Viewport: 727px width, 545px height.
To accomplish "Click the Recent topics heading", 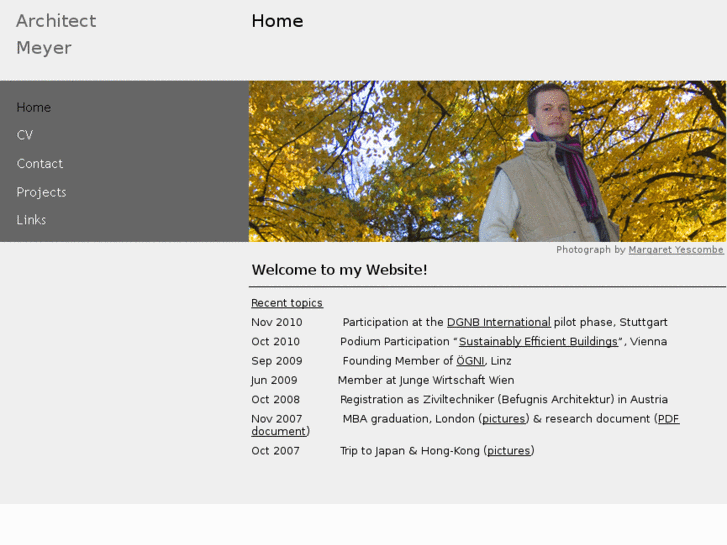I will (x=287, y=303).
